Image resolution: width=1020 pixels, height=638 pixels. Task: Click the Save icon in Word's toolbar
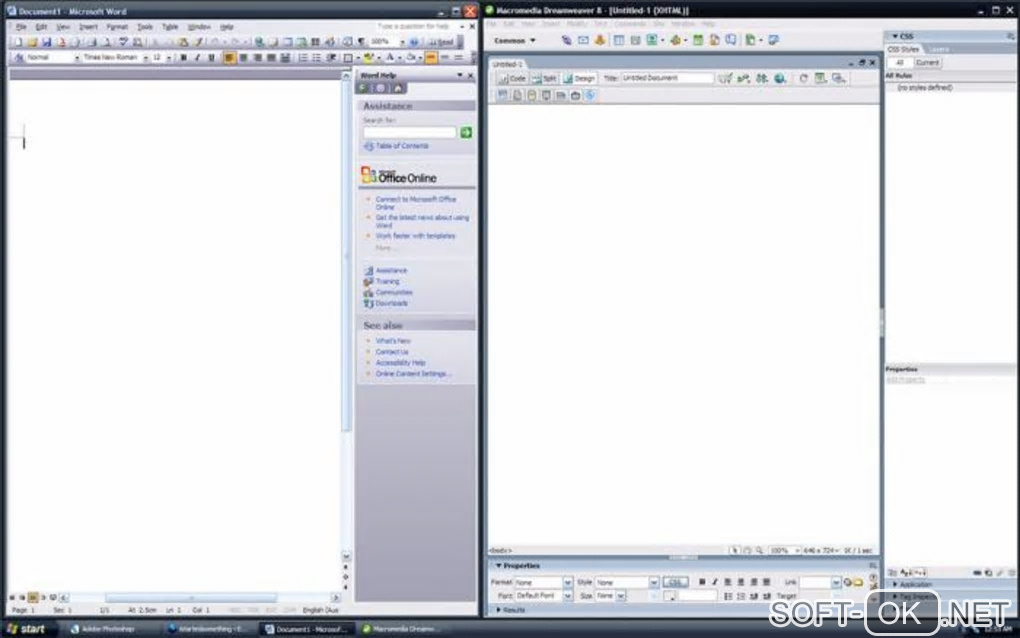point(46,42)
